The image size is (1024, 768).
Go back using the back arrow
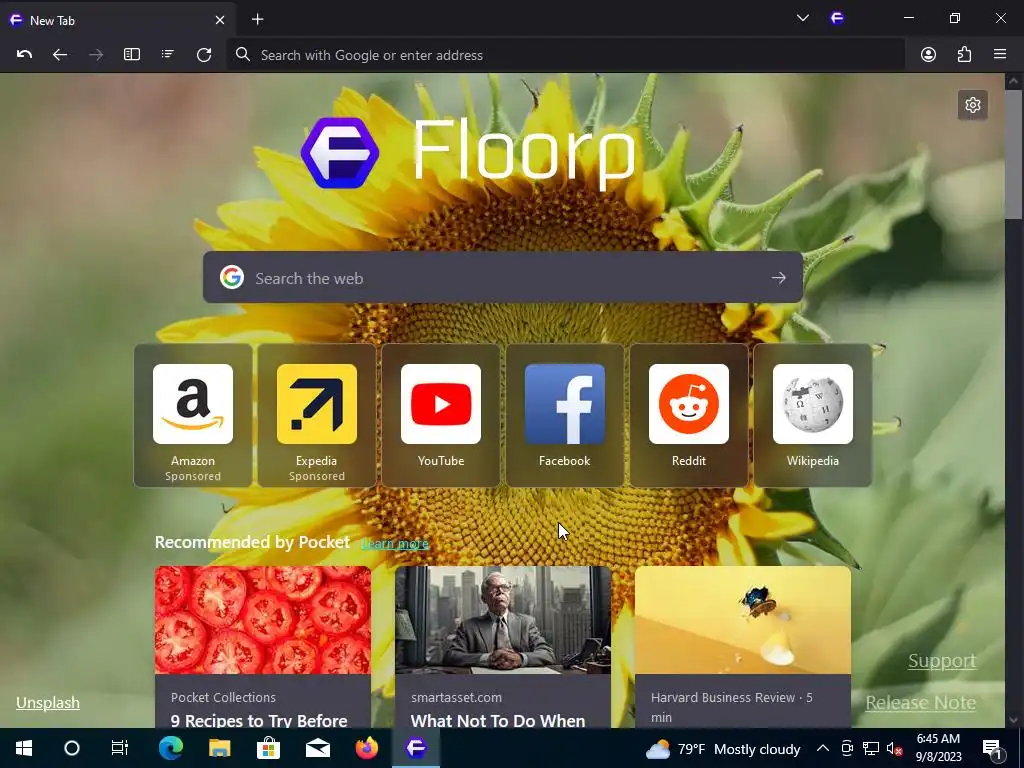pyautogui.click(x=60, y=55)
